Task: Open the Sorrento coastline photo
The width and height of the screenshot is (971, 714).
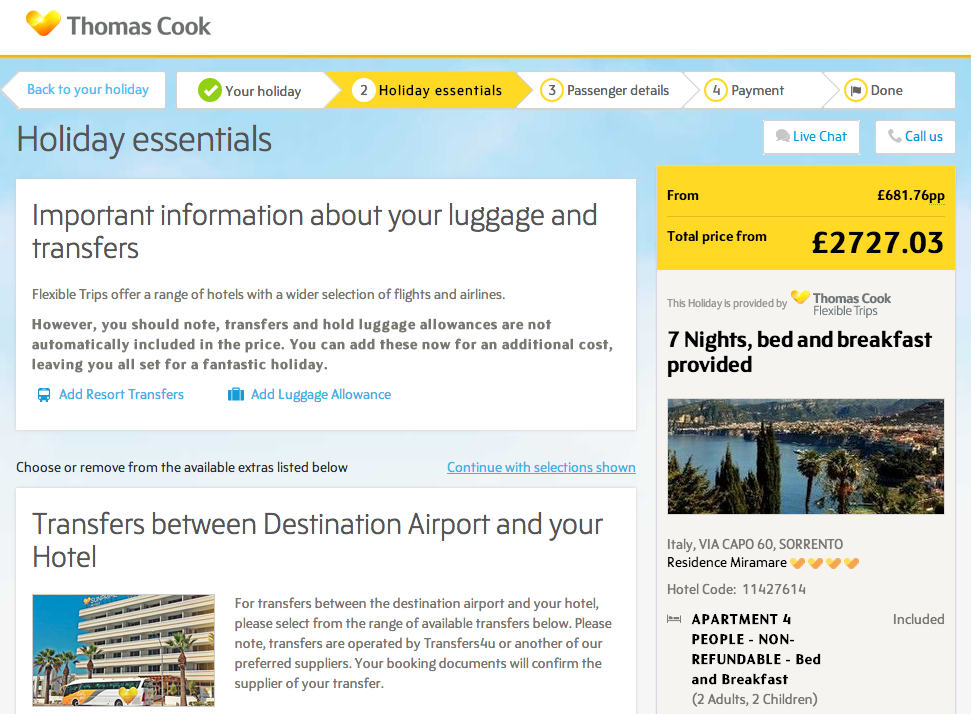Action: pos(806,456)
